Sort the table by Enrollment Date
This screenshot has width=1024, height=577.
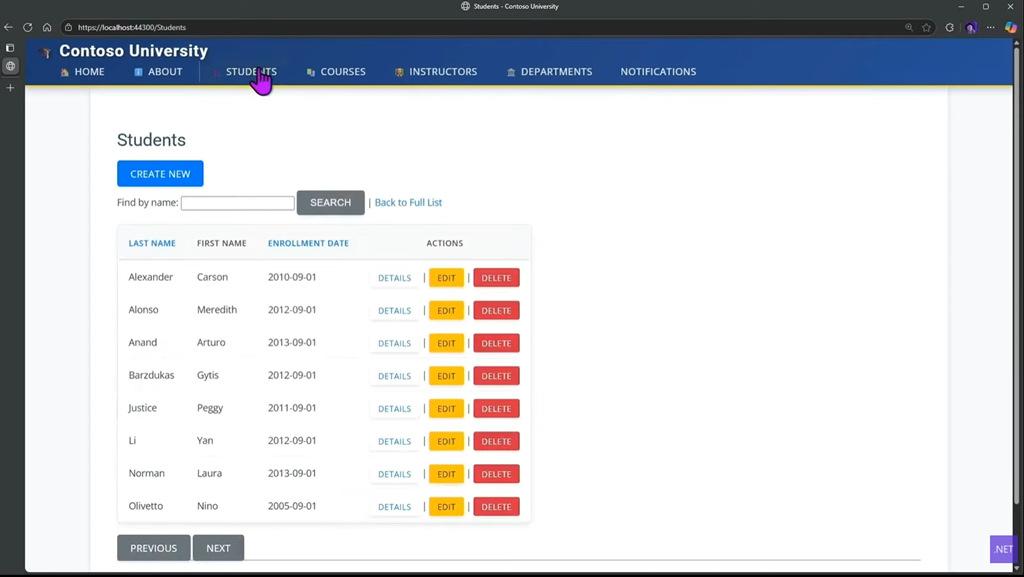(x=308, y=243)
